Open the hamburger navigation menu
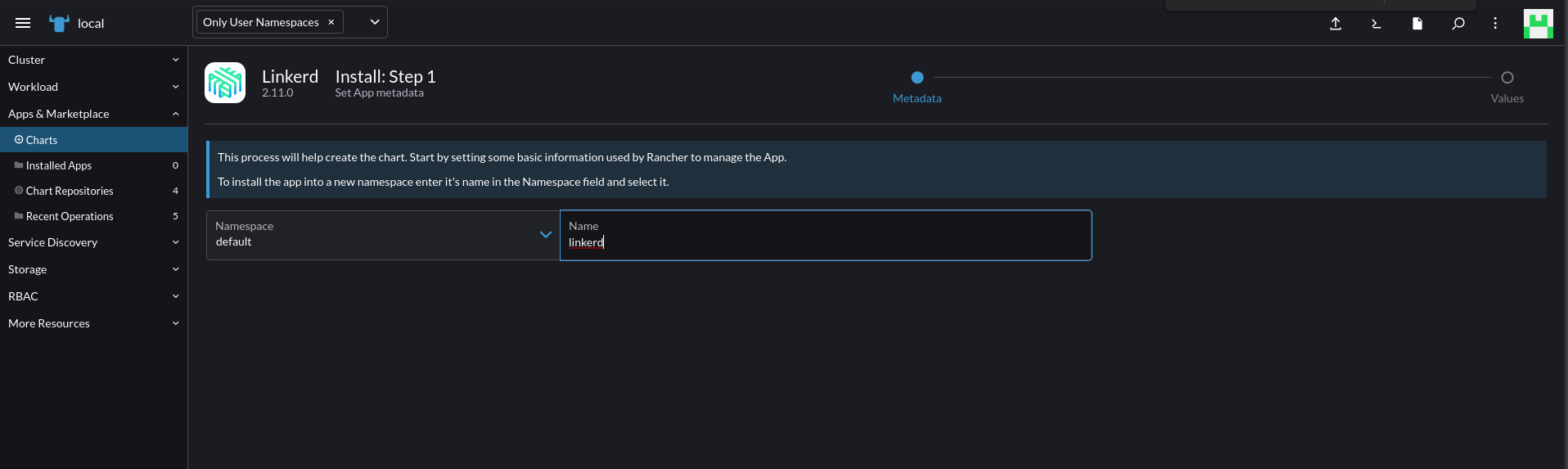The width and height of the screenshot is (1568, 469). point(23,23)
